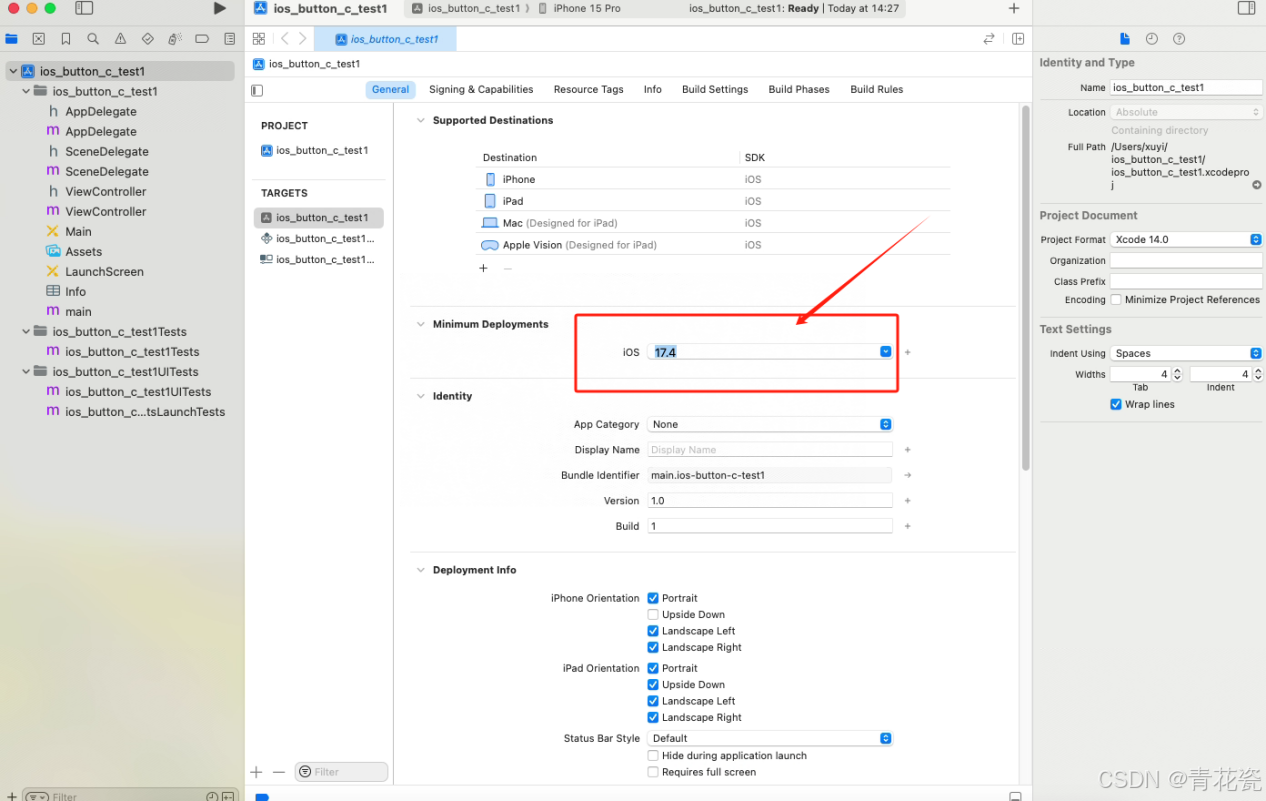Open the Breakpoint navigator
This screenshot has width=1266, height=801.
click(x=202, y=39)
